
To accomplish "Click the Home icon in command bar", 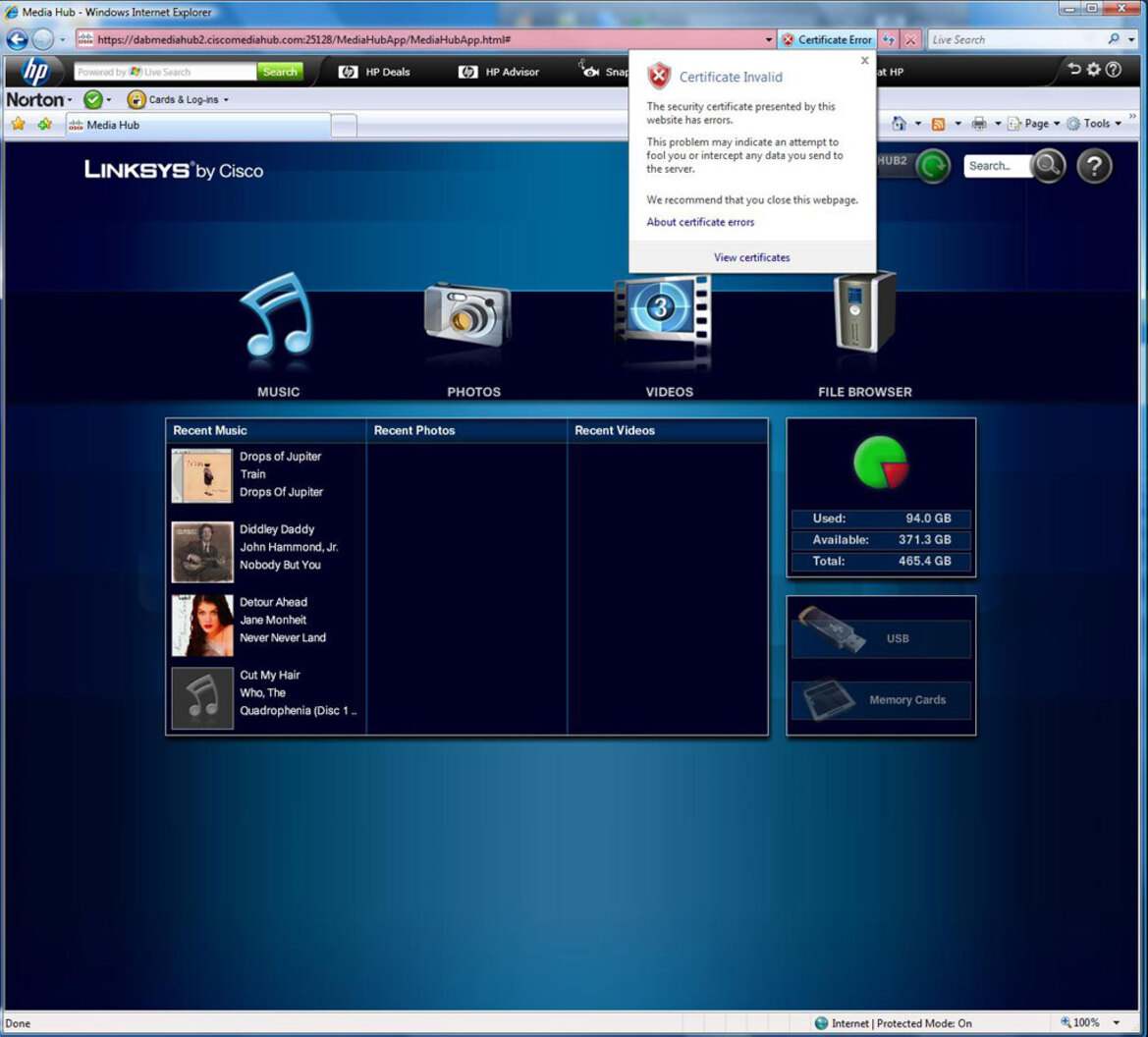I will [900, 124].
